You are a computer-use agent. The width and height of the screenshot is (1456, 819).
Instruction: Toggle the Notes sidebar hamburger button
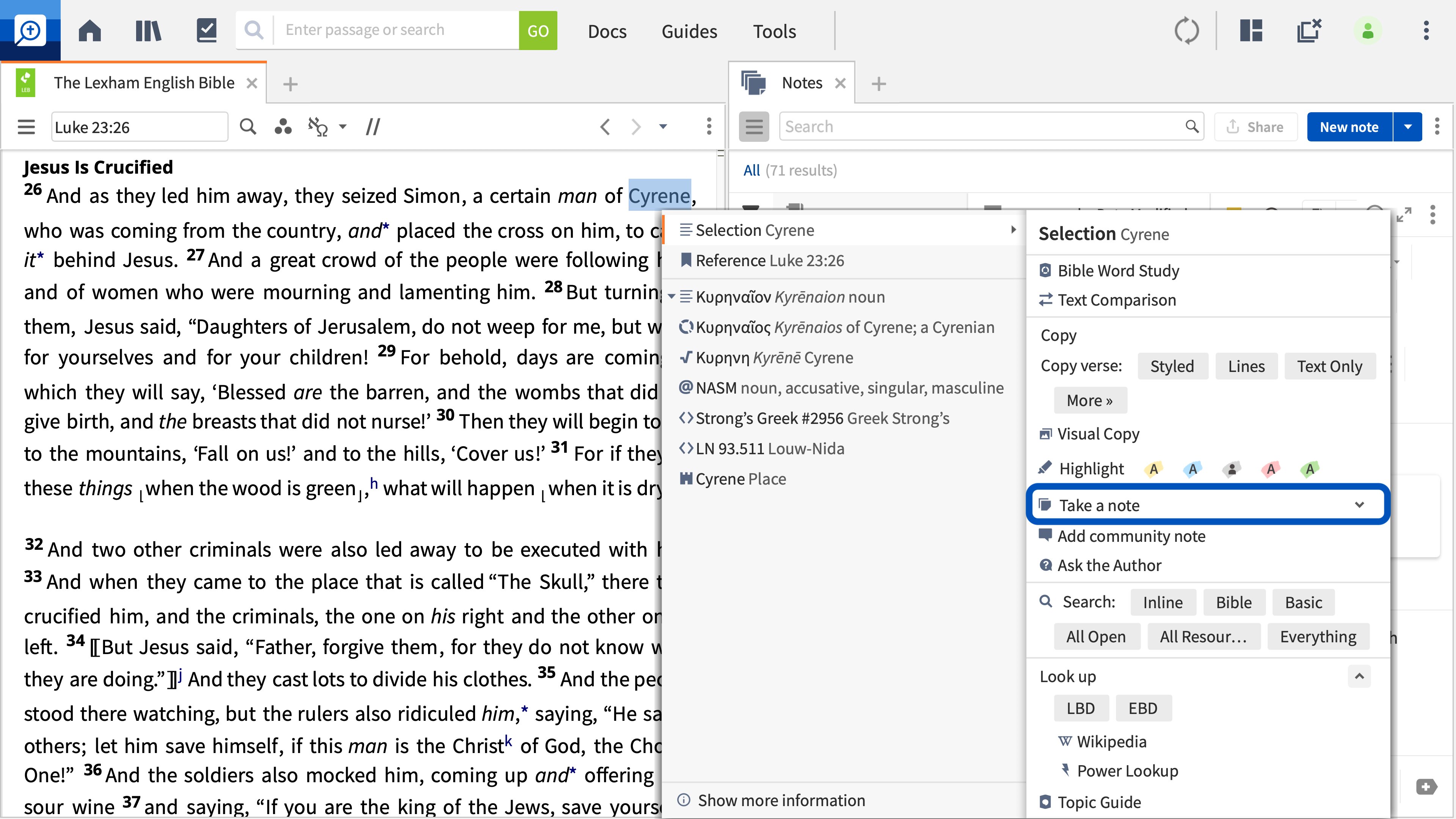(x=754, y=127)
